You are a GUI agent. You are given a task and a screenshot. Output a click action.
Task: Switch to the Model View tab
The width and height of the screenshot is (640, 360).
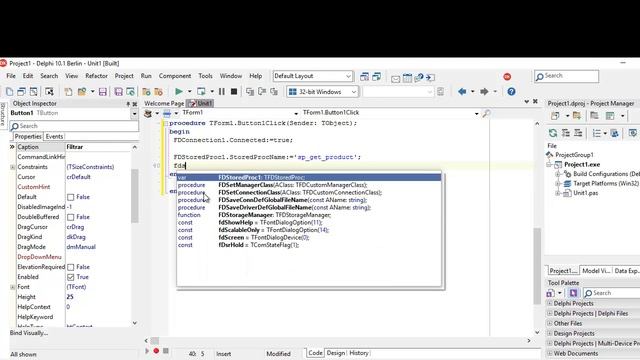coord(596,271)
